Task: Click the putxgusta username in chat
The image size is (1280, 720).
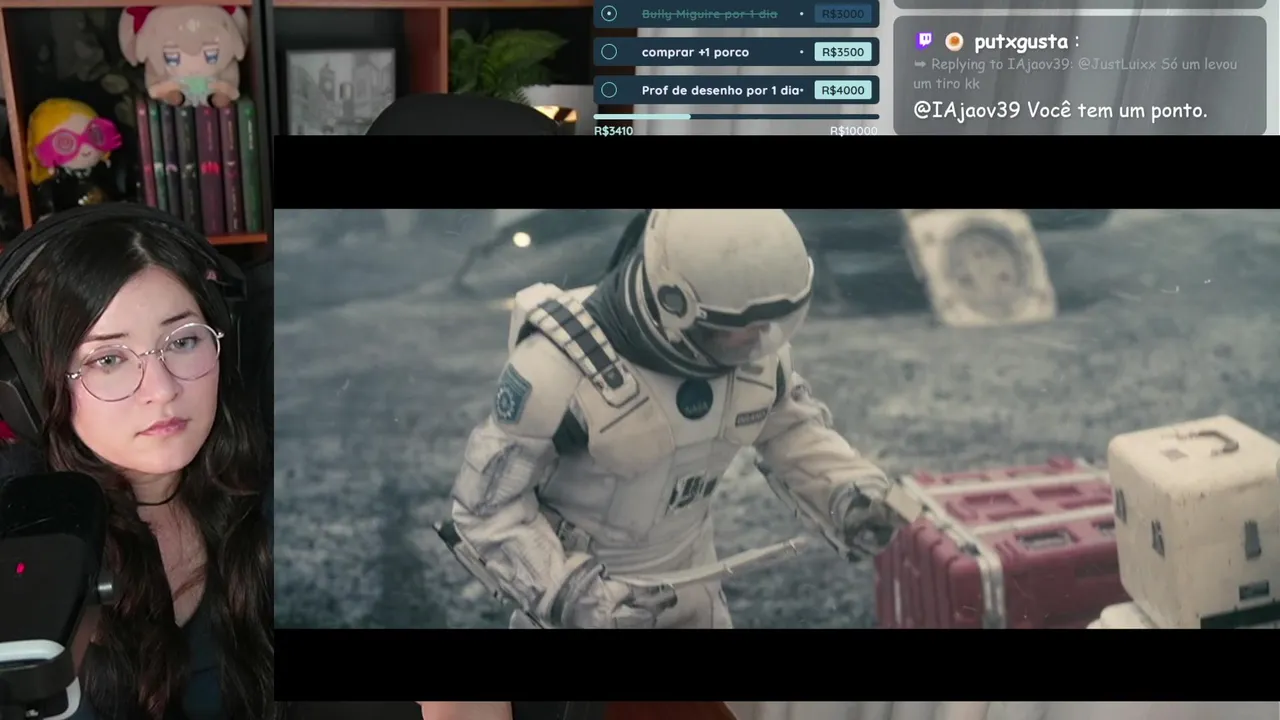Action: (1020, 42)
